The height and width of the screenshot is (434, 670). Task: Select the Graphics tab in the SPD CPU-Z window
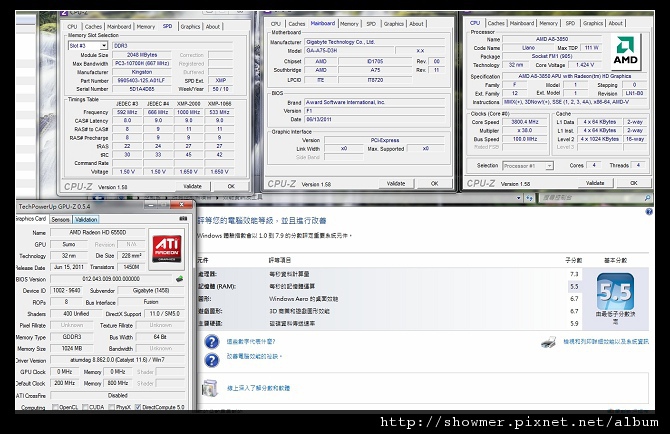(x=190, y=26)
